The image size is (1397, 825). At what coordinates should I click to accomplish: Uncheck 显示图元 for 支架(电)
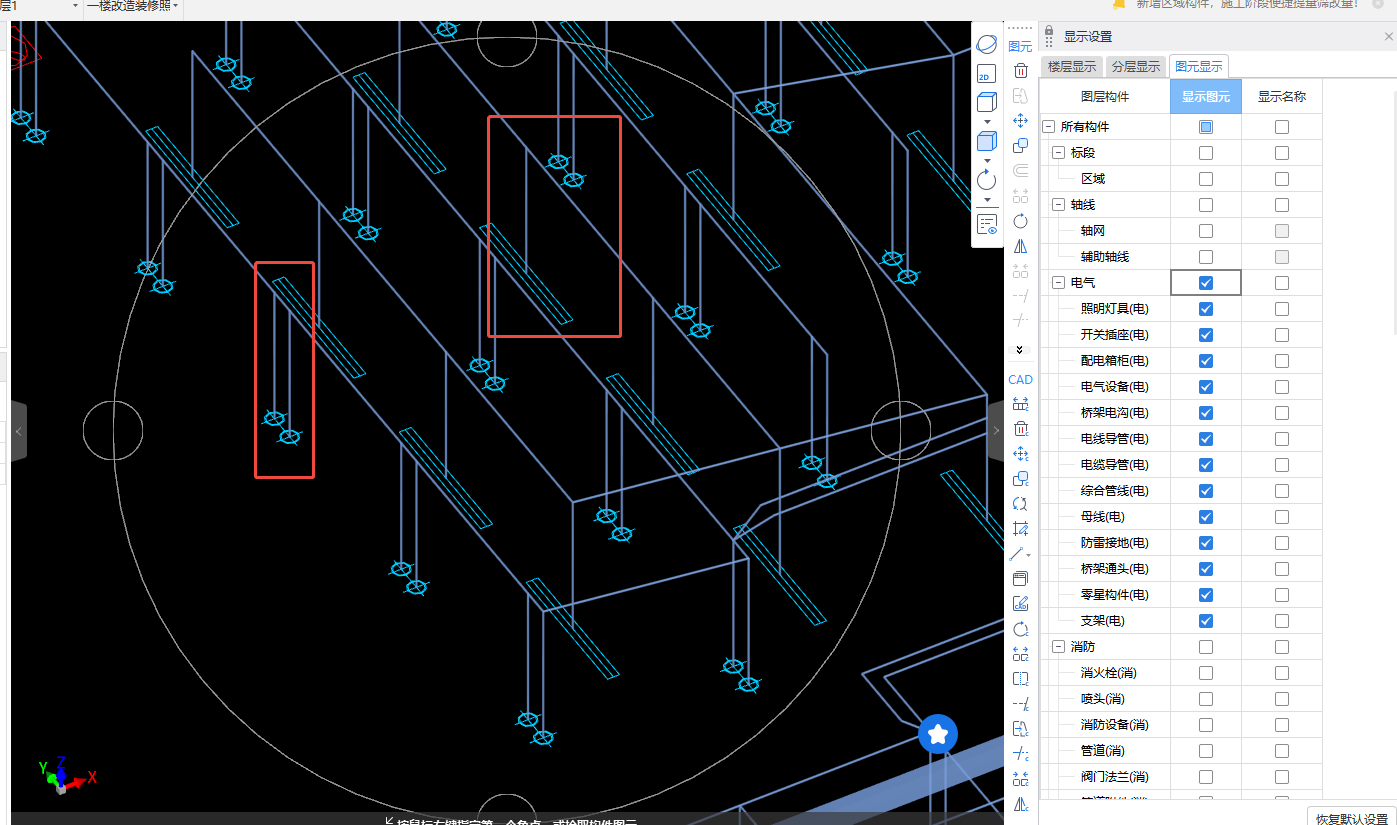[x=1206, y=621]
